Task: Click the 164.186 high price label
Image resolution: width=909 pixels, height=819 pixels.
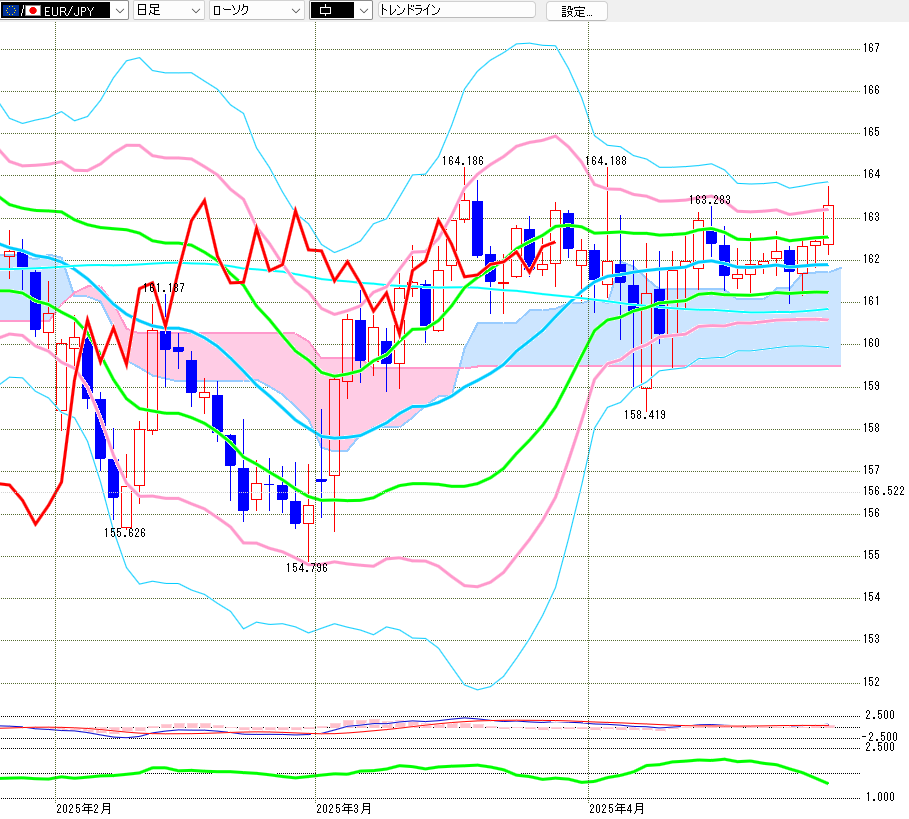Action: pos(463,161)
